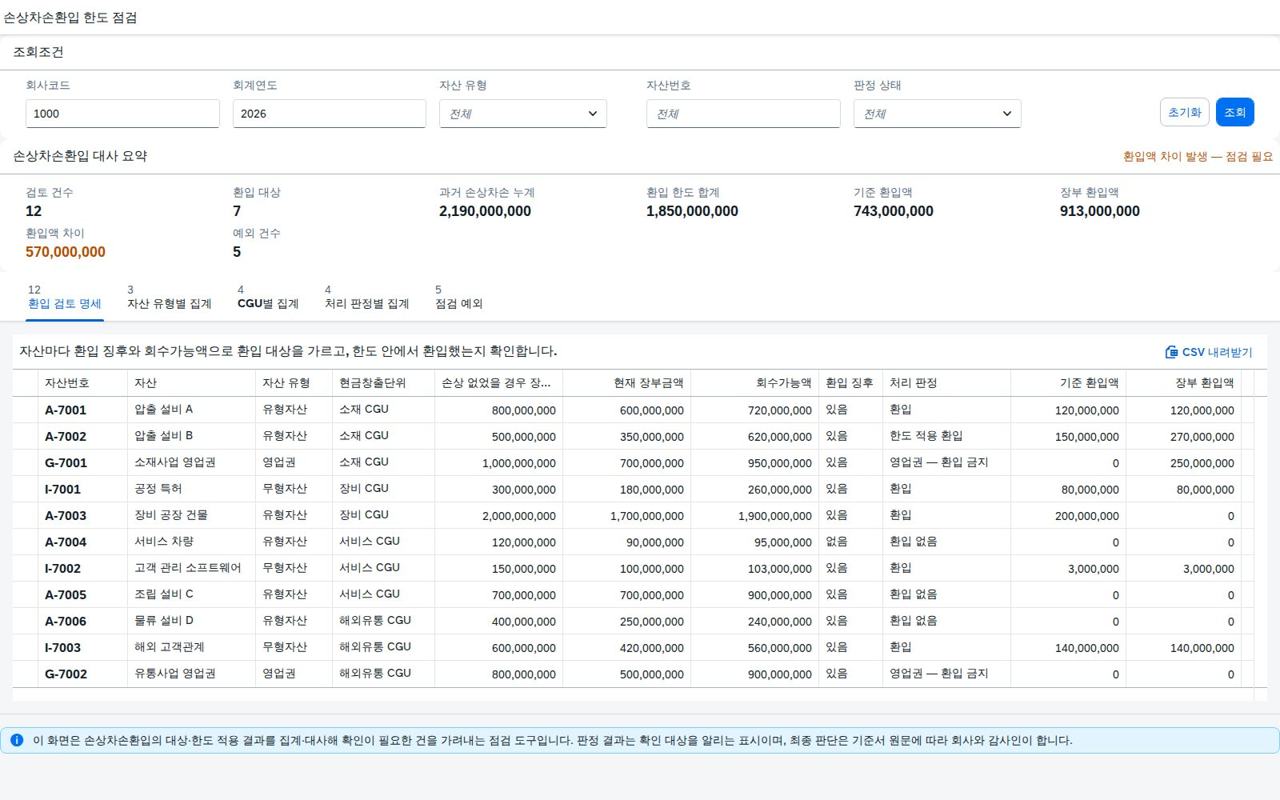Click 예외 건수 value 5
This screenshot has height=800, width=1280.
click(237, 252)
